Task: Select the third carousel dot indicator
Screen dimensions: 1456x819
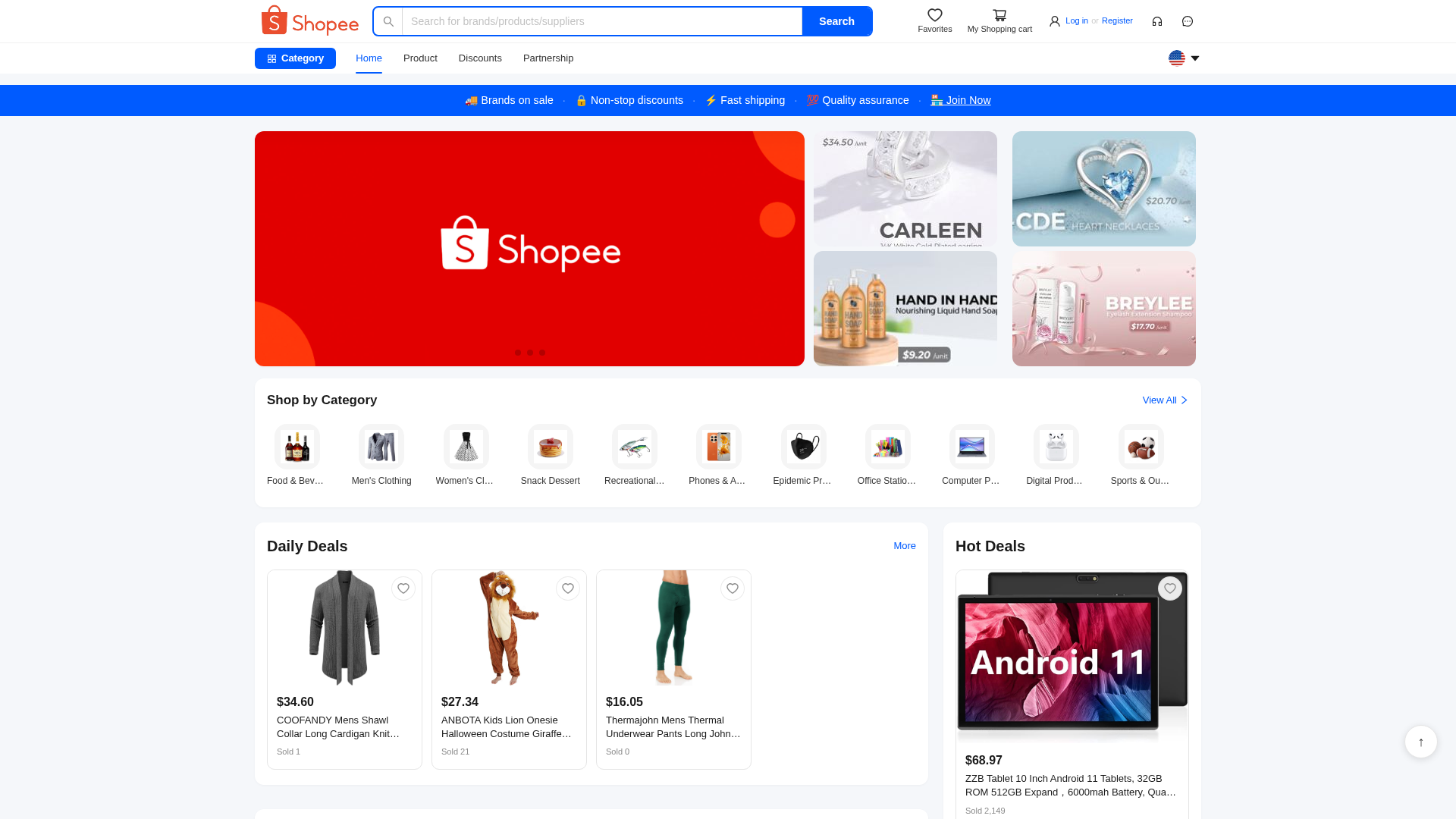Action: pos(542,353)
